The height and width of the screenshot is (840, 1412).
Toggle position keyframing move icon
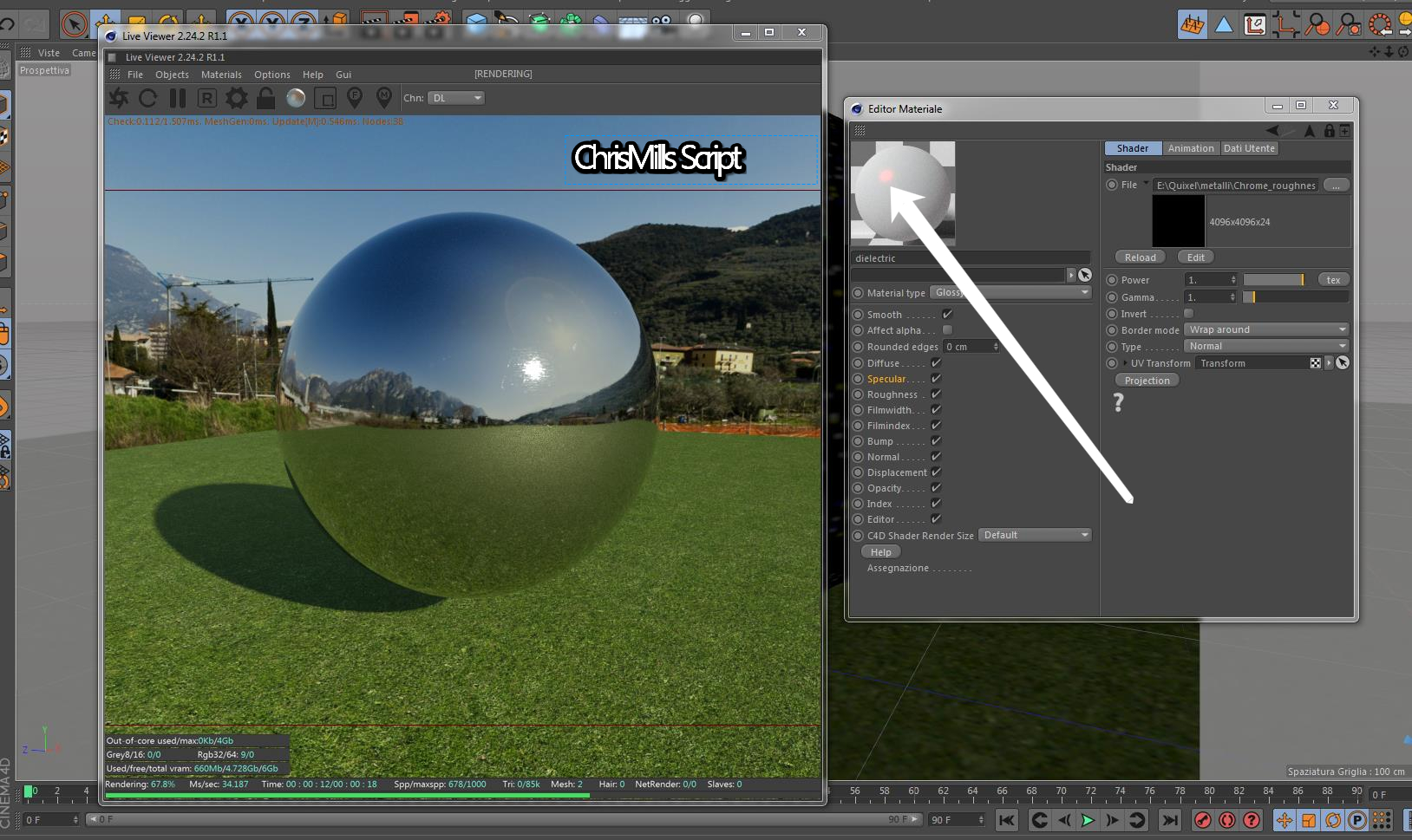[x=1285, y=820]
